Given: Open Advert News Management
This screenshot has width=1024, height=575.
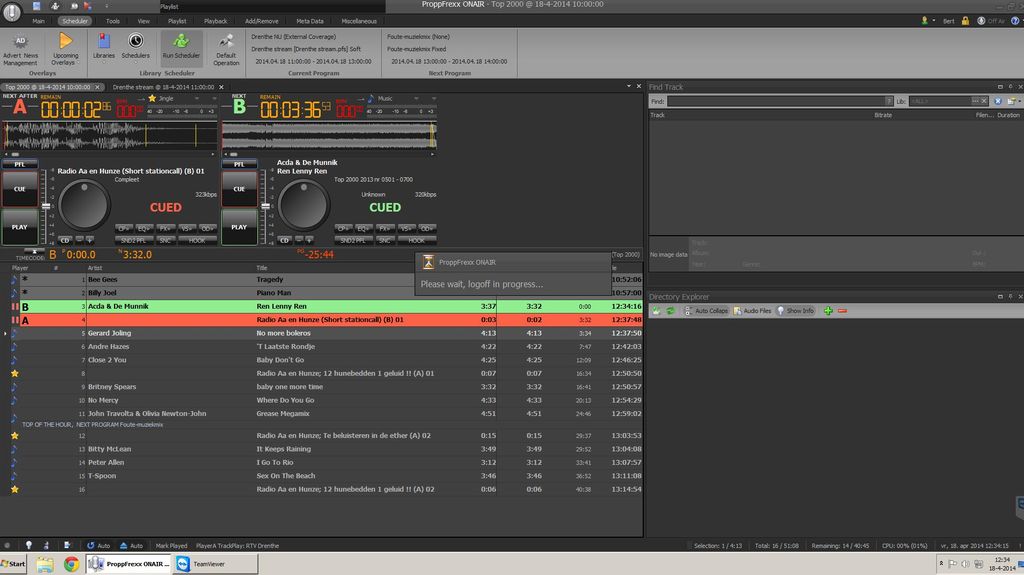Looking at the screenshot, I should pos(20,50).
